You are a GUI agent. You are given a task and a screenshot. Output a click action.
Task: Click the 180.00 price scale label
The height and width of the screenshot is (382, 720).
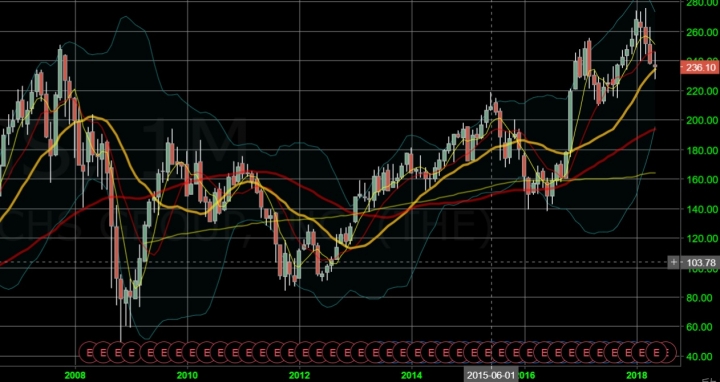point(701,150)
